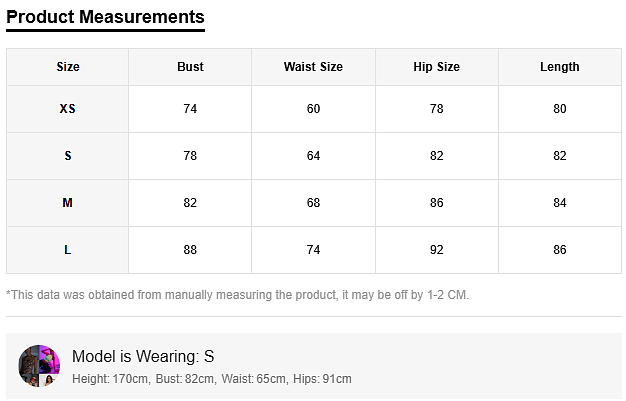Click the Bust column header
Viewport: 626px width, 401px height.
[190, 67]
